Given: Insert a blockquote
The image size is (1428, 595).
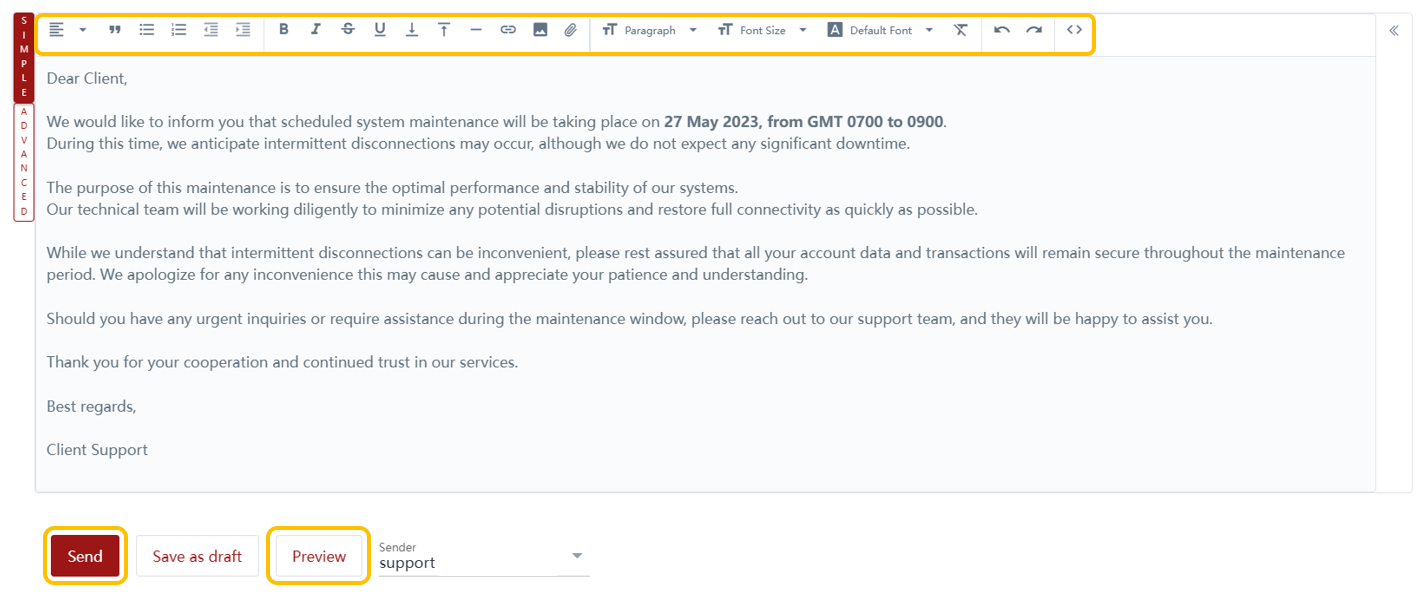Looking at the screenshot, I should coord(115,30).
